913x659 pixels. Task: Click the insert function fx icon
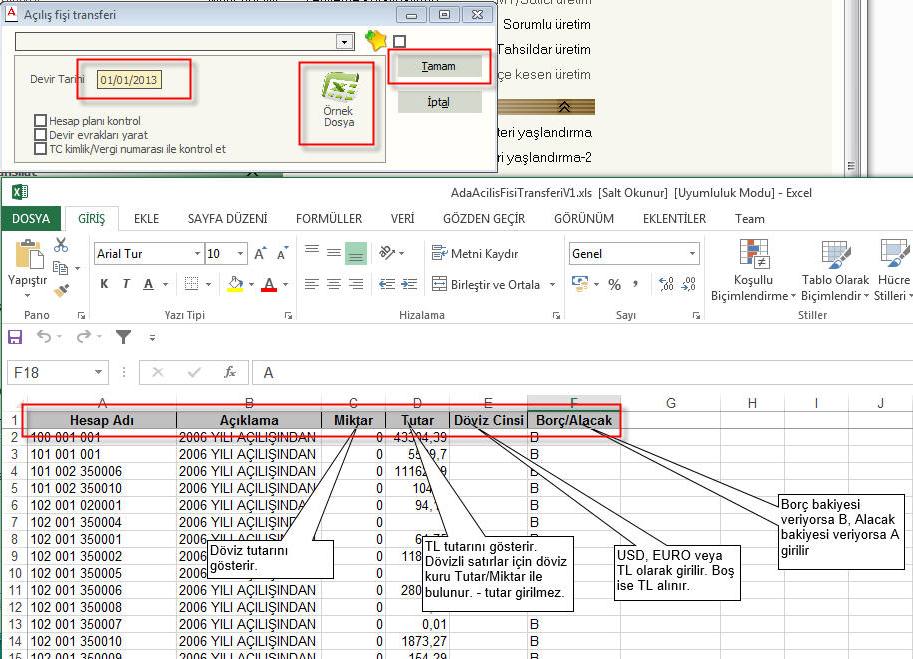coord(230,372)
